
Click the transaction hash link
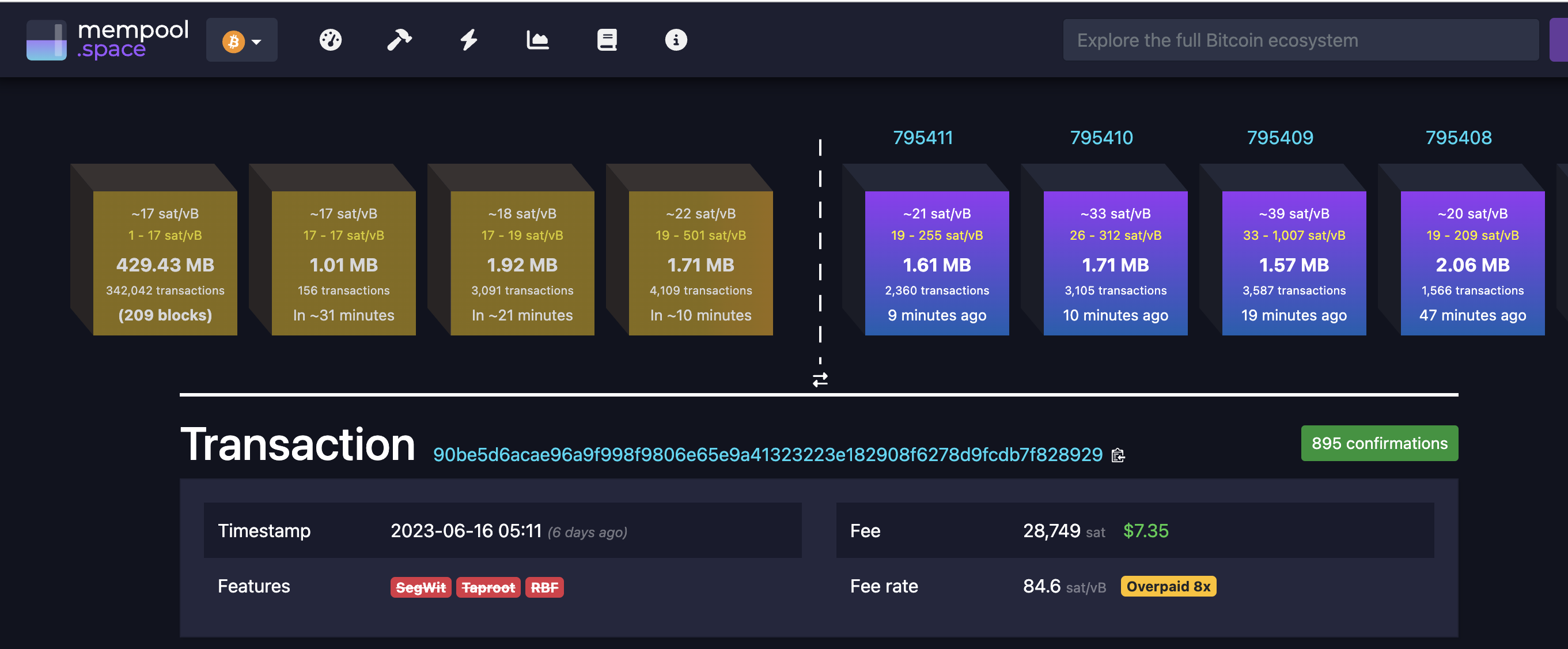tap(767, 455)
